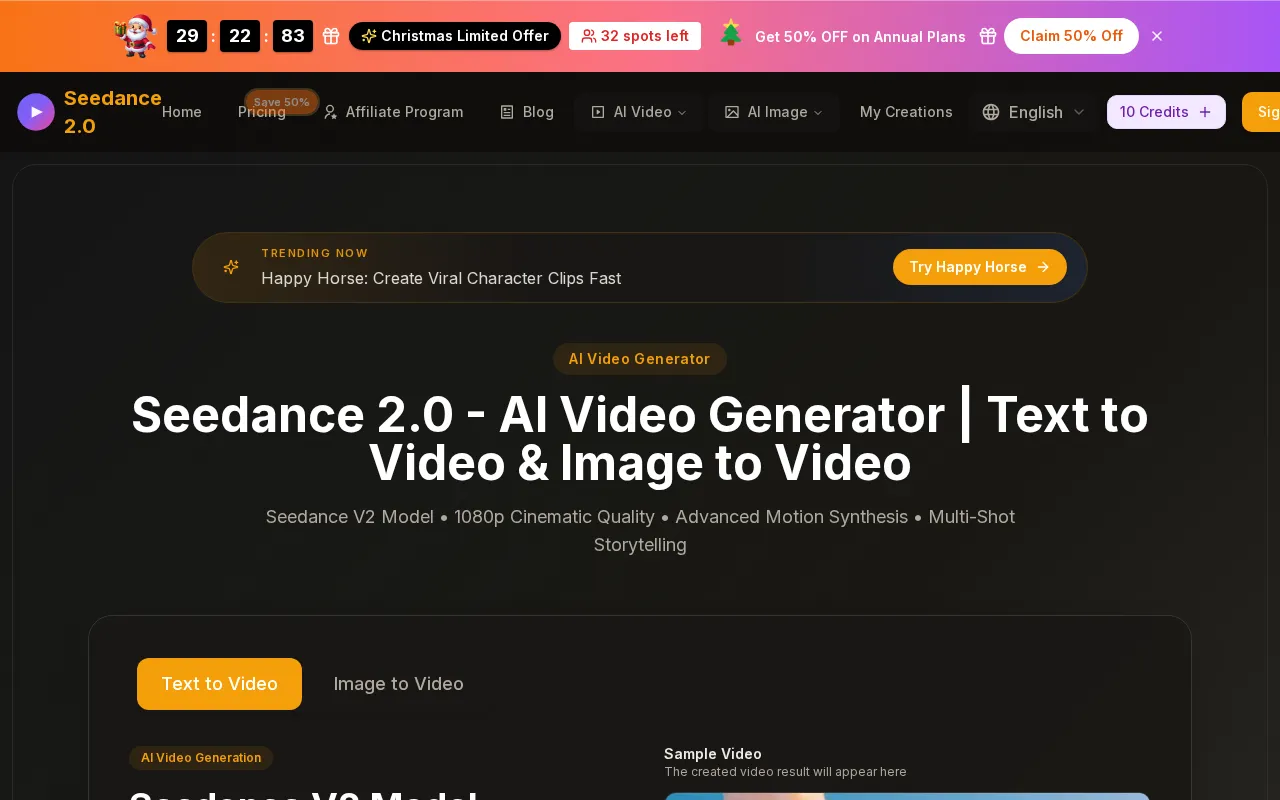This screenshot has height=800, width=1280.
Task: Click the Affiliate Program person icon
Action: pyautogui.click(x=330, y=112)
